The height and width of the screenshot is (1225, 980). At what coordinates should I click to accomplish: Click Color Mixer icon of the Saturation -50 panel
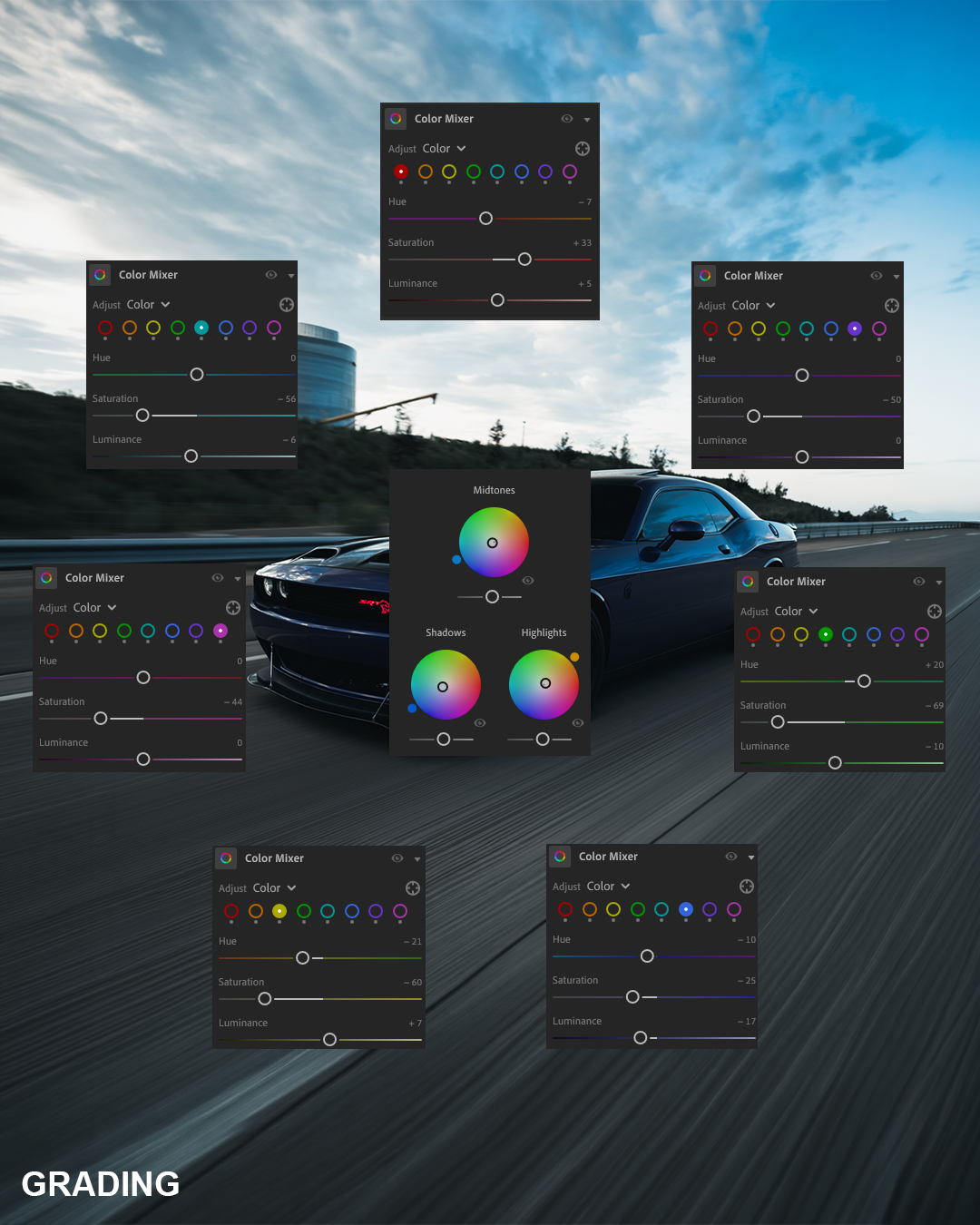(x=705, y=276)
